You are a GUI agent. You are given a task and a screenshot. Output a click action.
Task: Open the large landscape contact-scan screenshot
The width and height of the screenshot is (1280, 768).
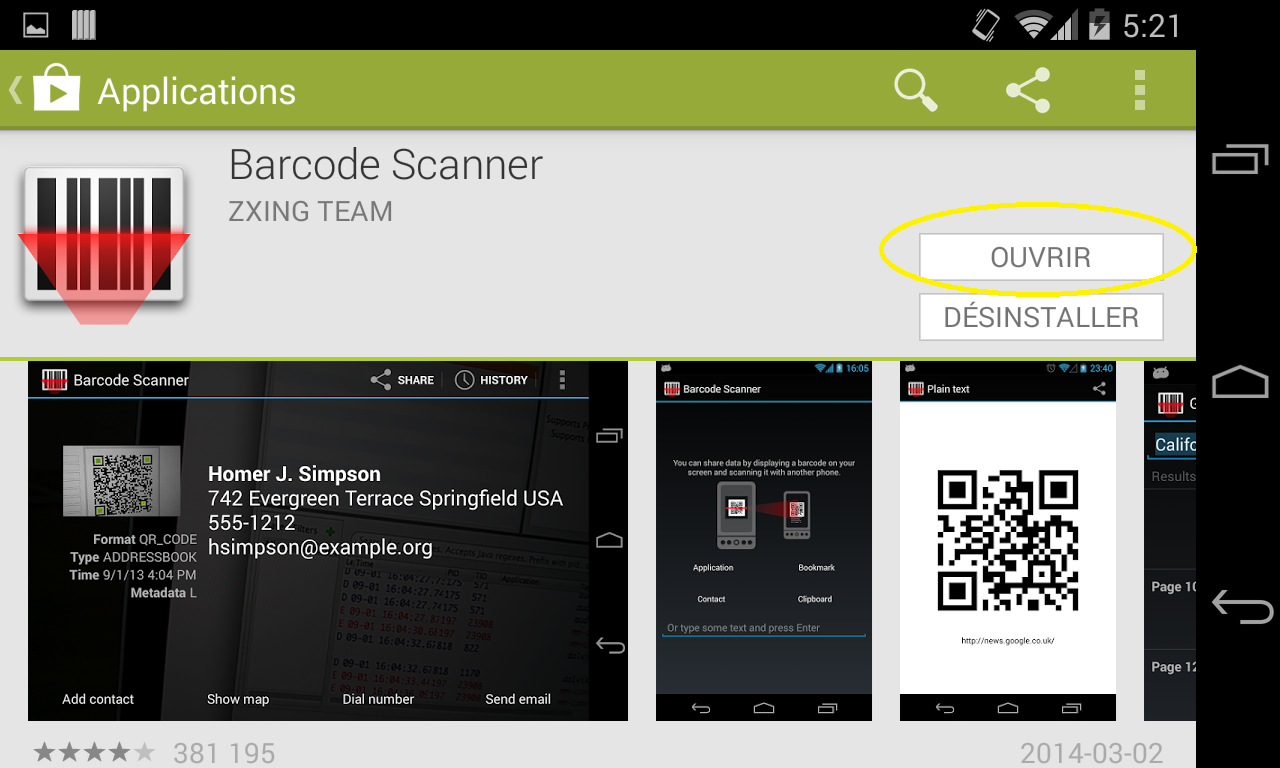click(327, 540)
